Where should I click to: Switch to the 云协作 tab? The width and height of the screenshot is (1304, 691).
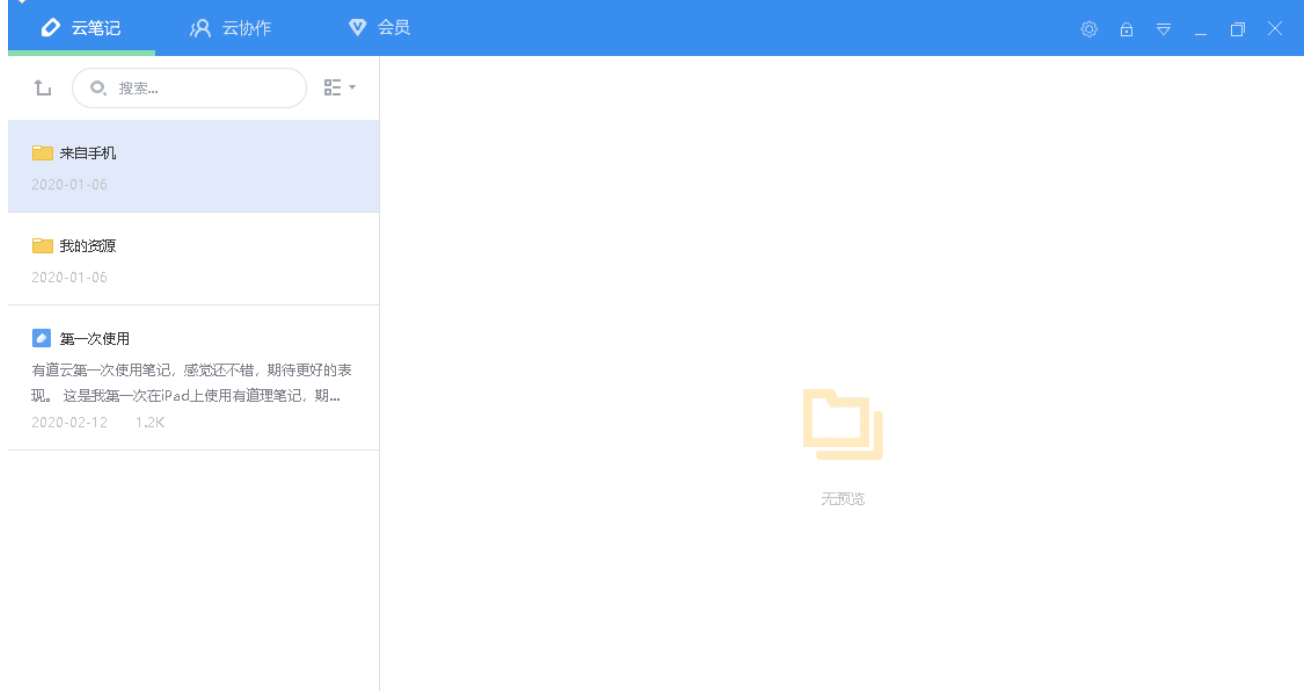pos(231,28)
